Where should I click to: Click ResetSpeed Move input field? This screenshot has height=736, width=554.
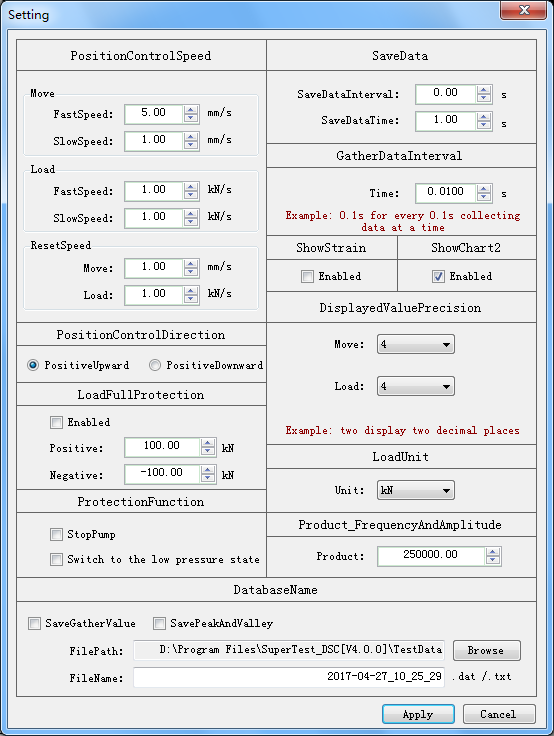point(154,268)
